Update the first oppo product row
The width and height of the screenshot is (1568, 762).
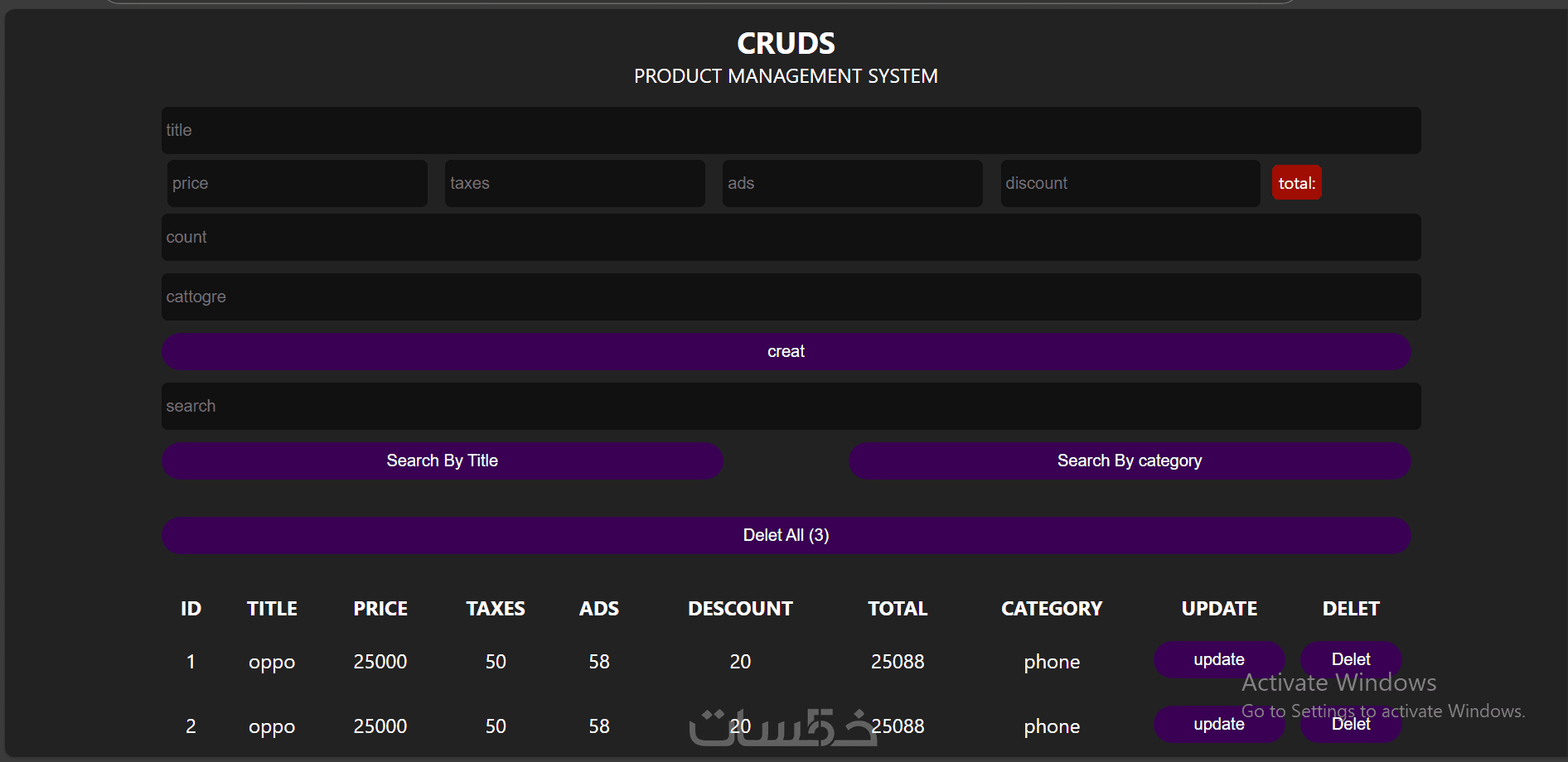coord(1218,659)
